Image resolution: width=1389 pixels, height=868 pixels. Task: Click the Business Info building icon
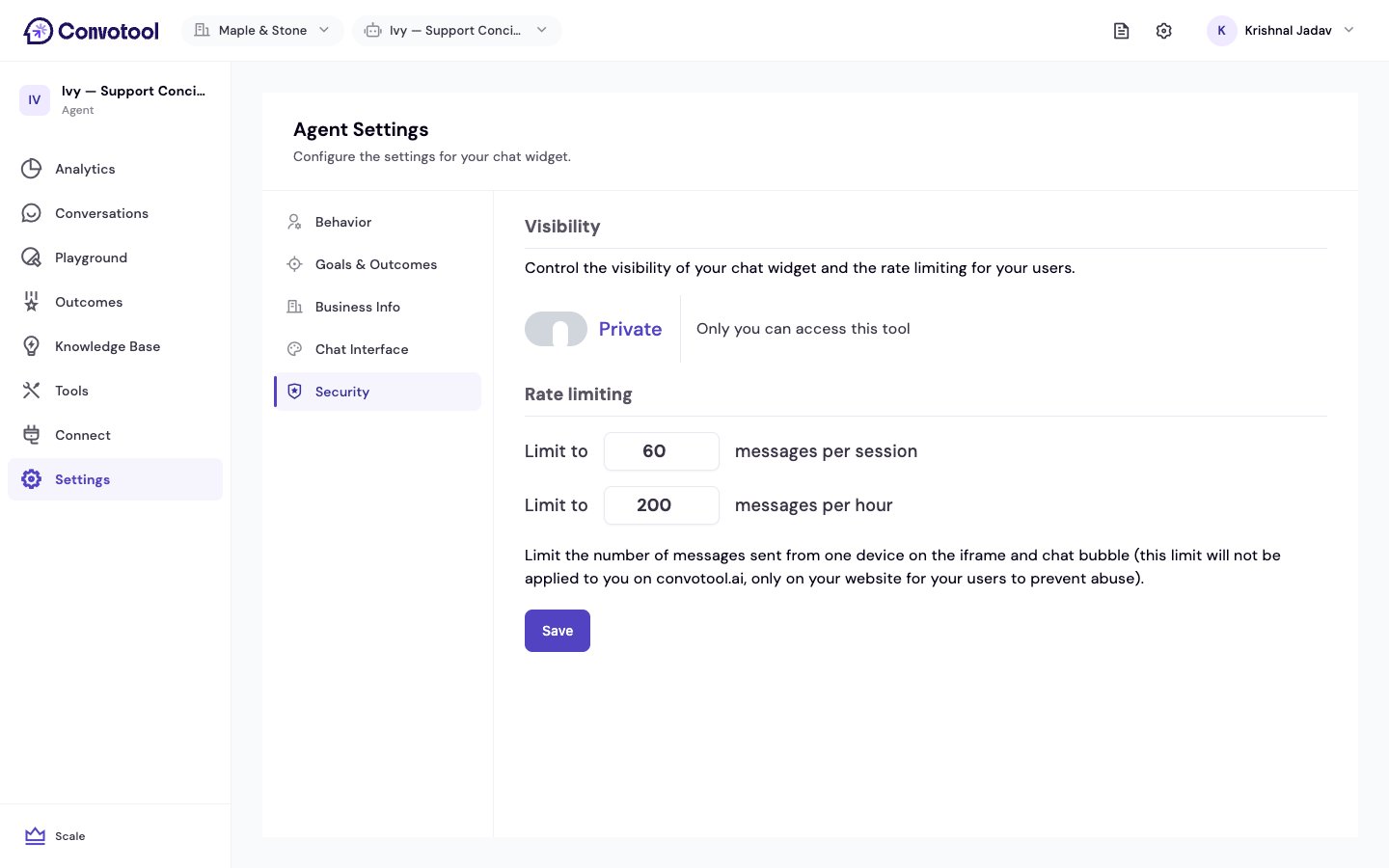(x=295, y=307)
